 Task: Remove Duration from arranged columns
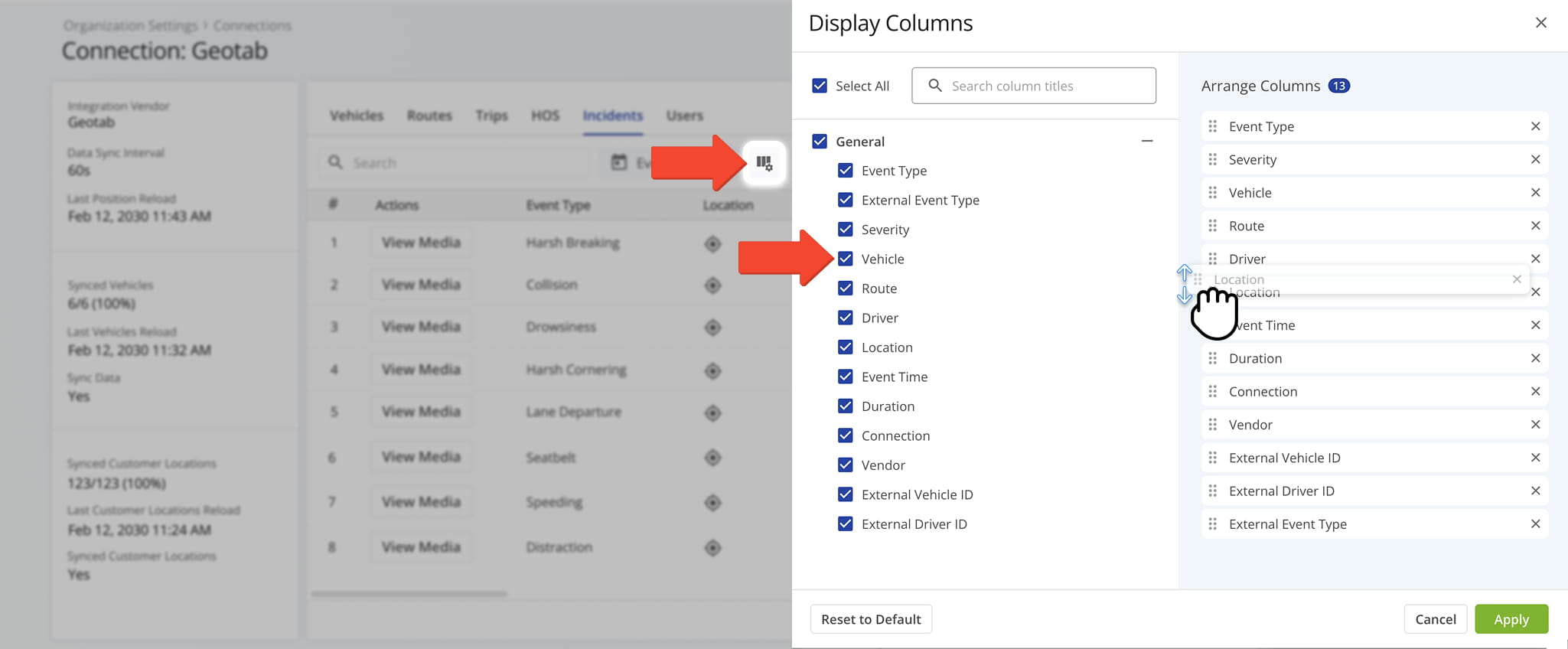(x=1535, y=358)
